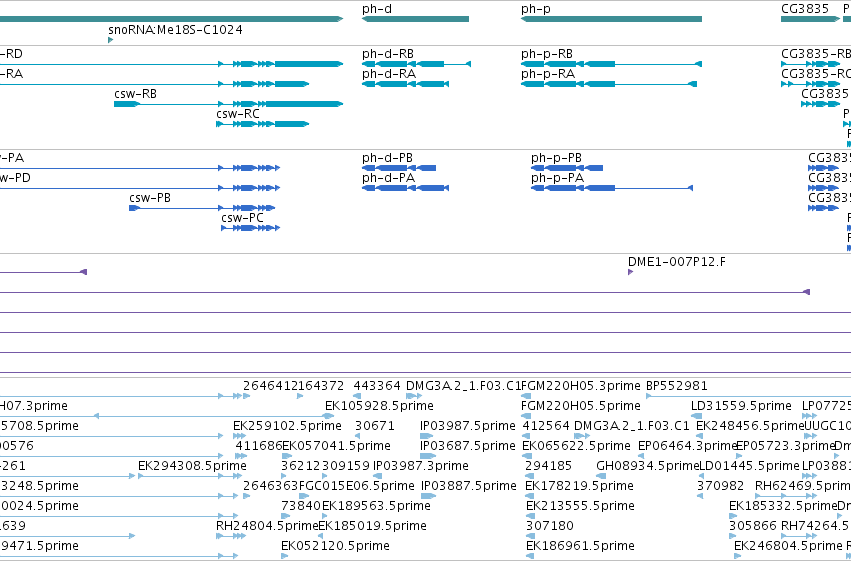
Task: Open EST LD31559.5prime
Action: pyautogui.click(x=741, y=406)
